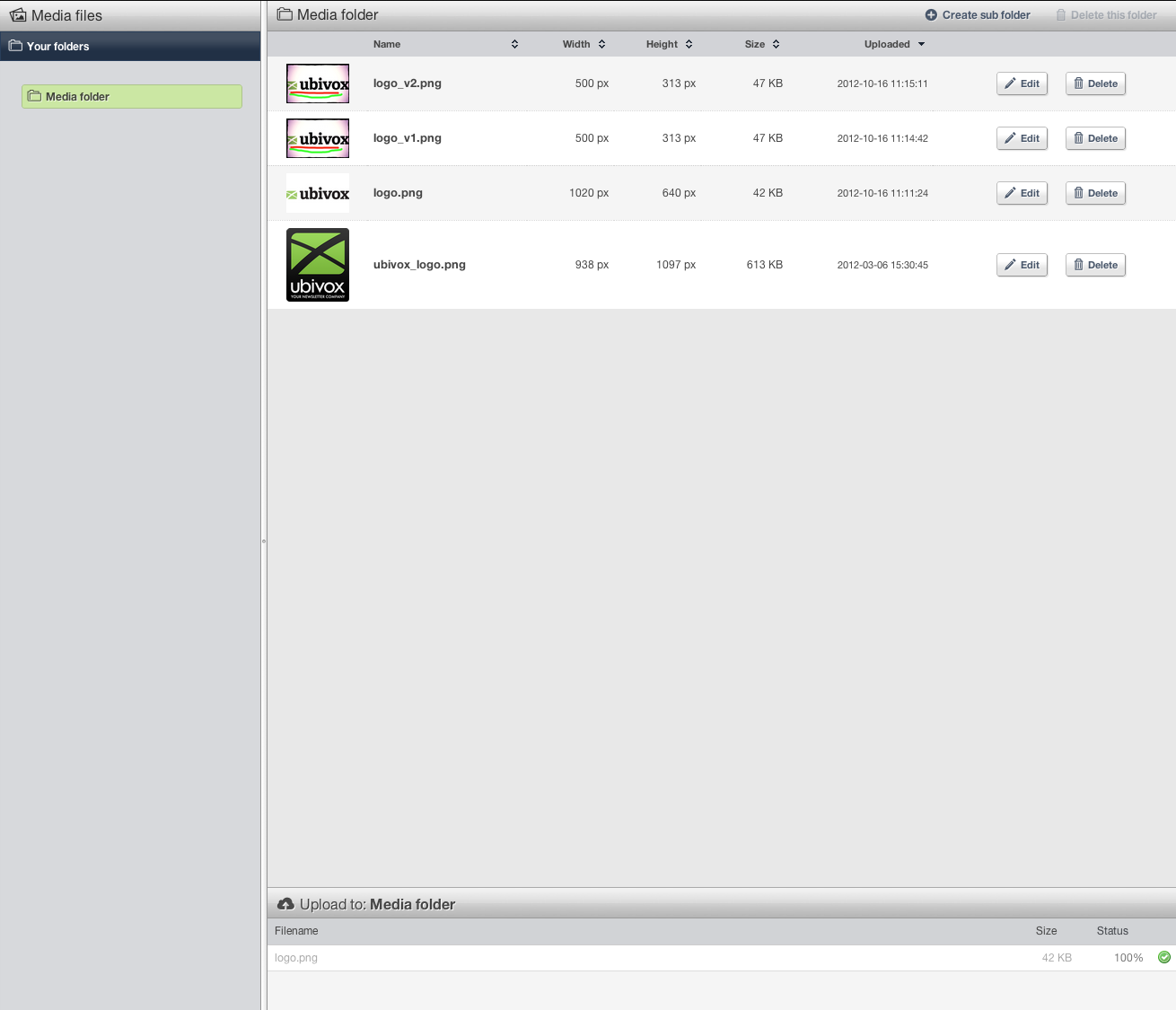Click the Create sub folder link
This screenshot has height=1010, width=1176.
(x=986, y=15)
